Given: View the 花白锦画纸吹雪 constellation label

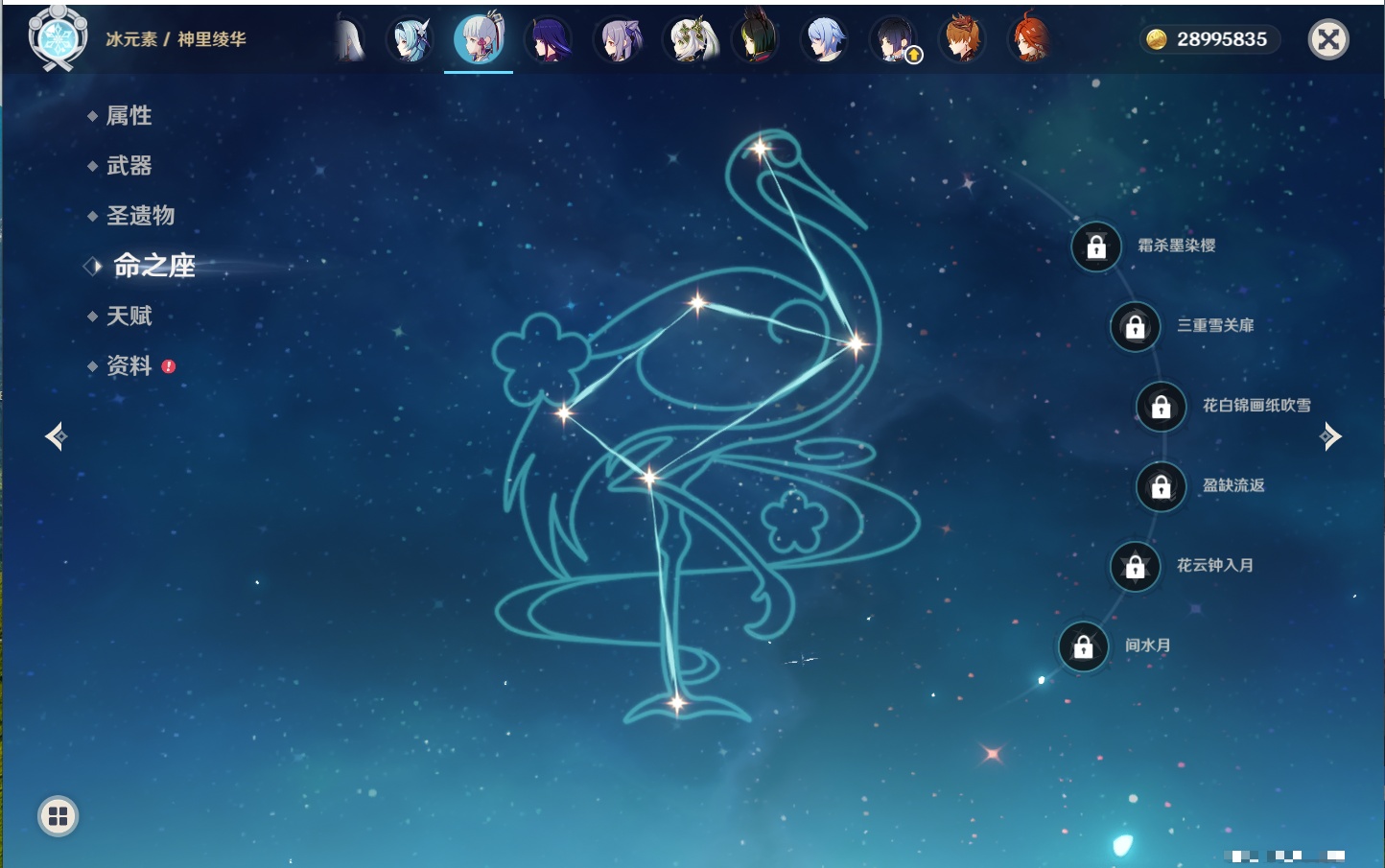Looking at the screenshot, I should [x=1256, y=406].
